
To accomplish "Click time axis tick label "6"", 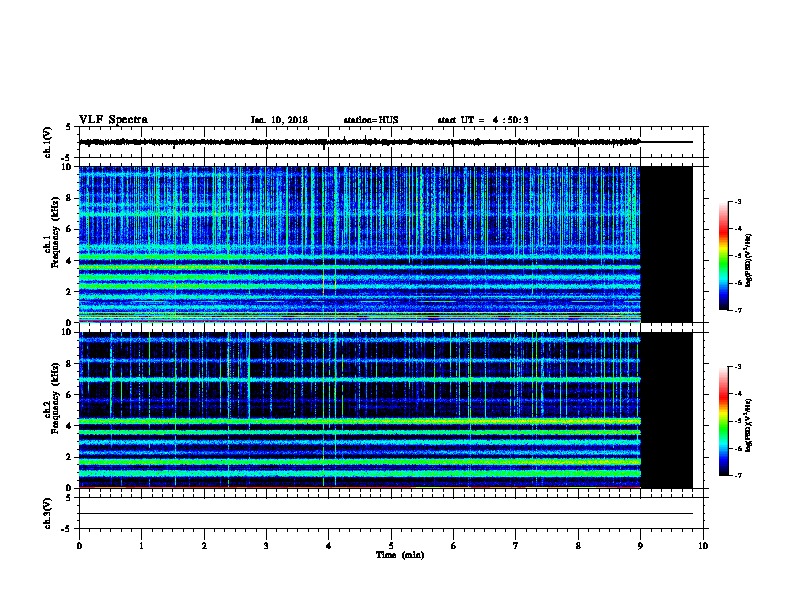I will coord(454,546).
